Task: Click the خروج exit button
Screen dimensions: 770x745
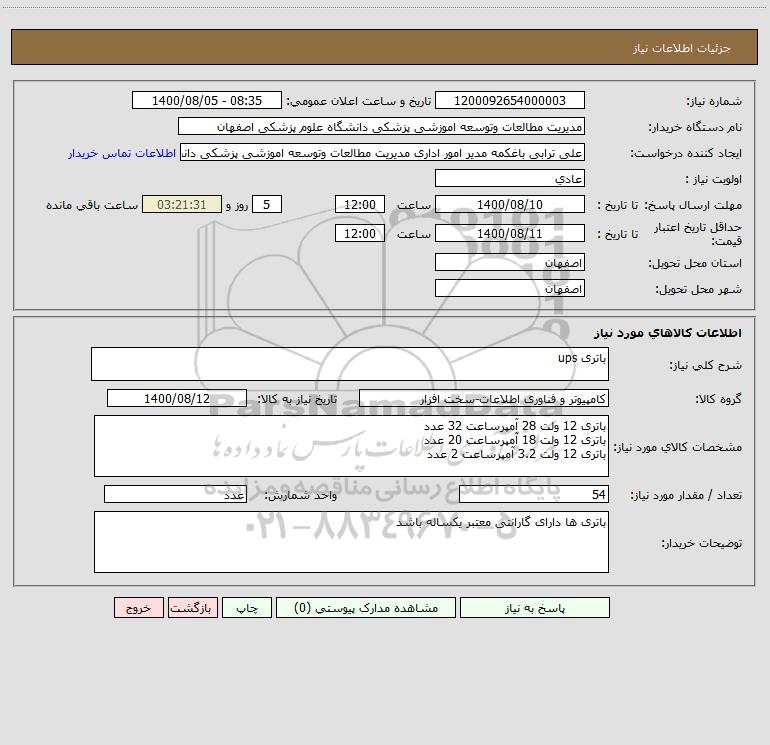Action: (138, 607)
